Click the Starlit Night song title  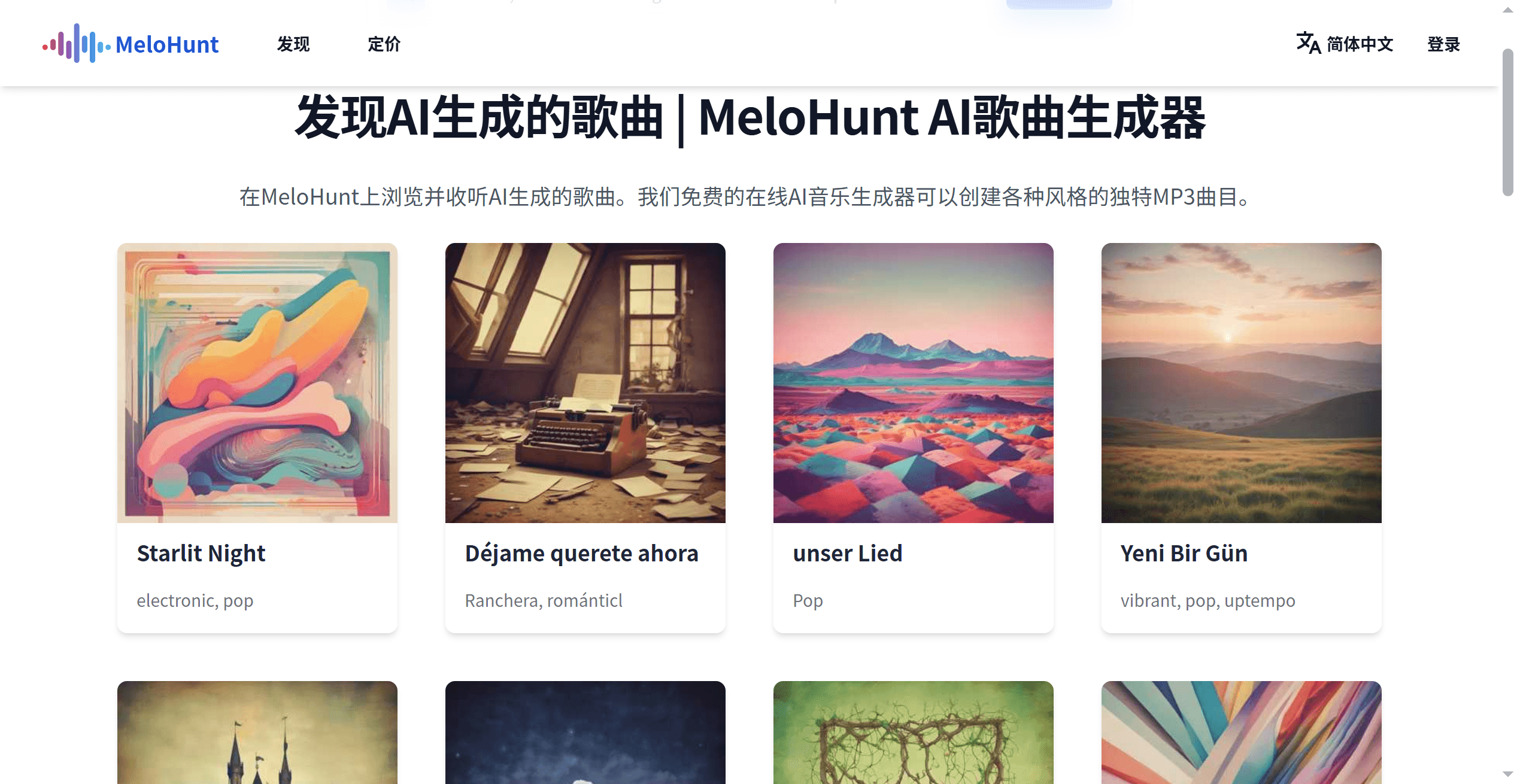tap(201, 554)
